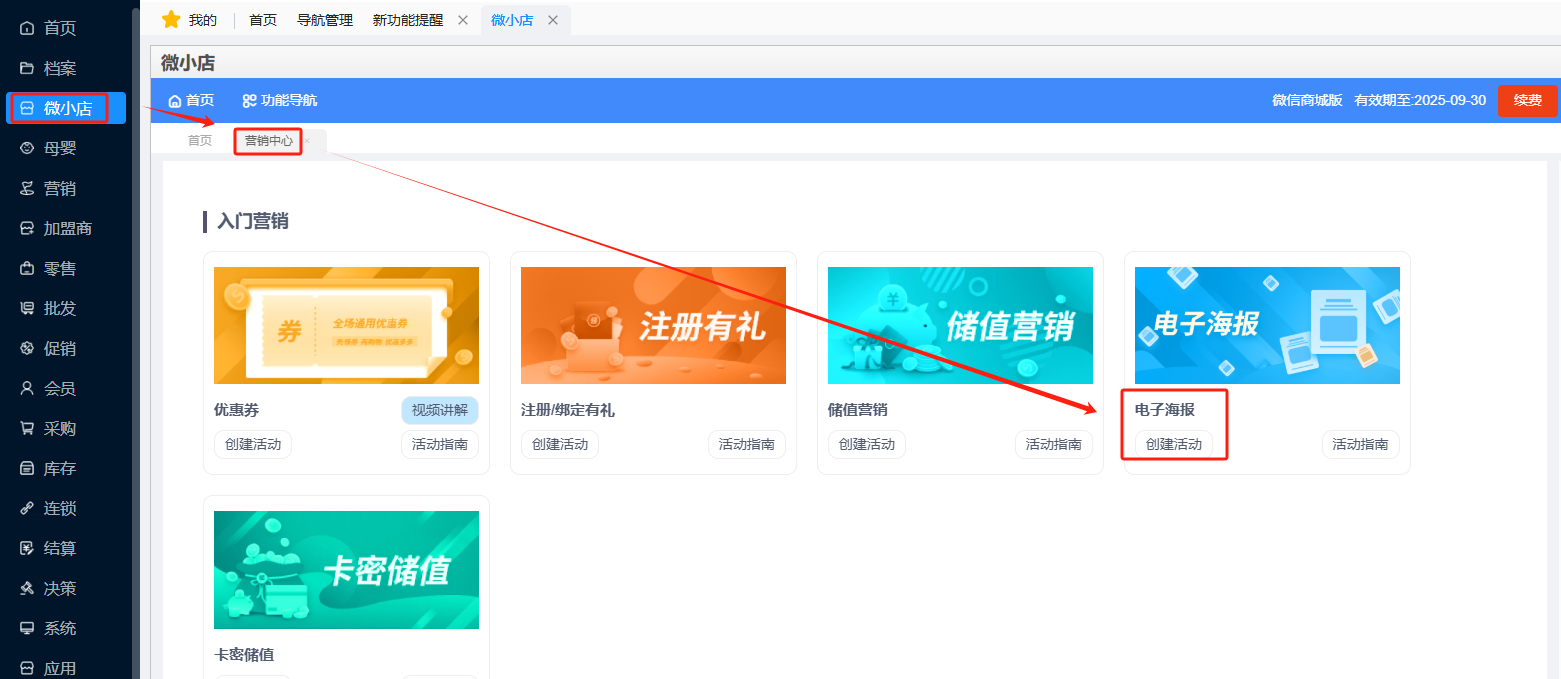This screenshot has width=1561, height=679.
Task: Open the 注册有礼 banner image
Action: coord(653,325)
